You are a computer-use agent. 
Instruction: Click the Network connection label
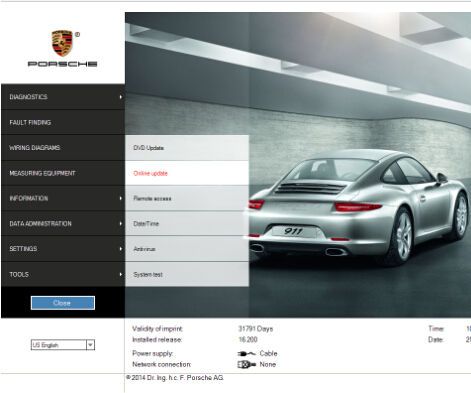click(162, 364)
